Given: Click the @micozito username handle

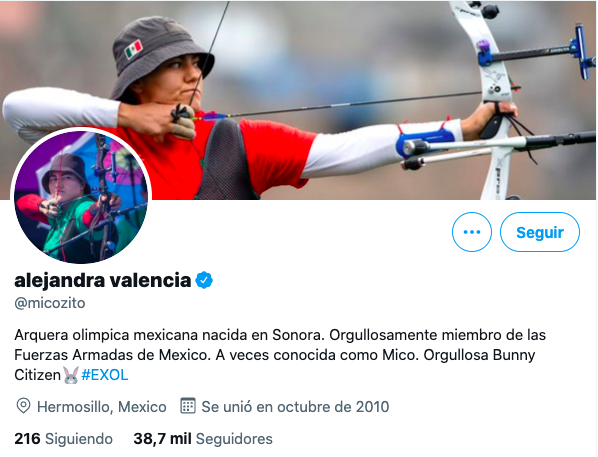Looking at the screenshot, I should (50, 303).
